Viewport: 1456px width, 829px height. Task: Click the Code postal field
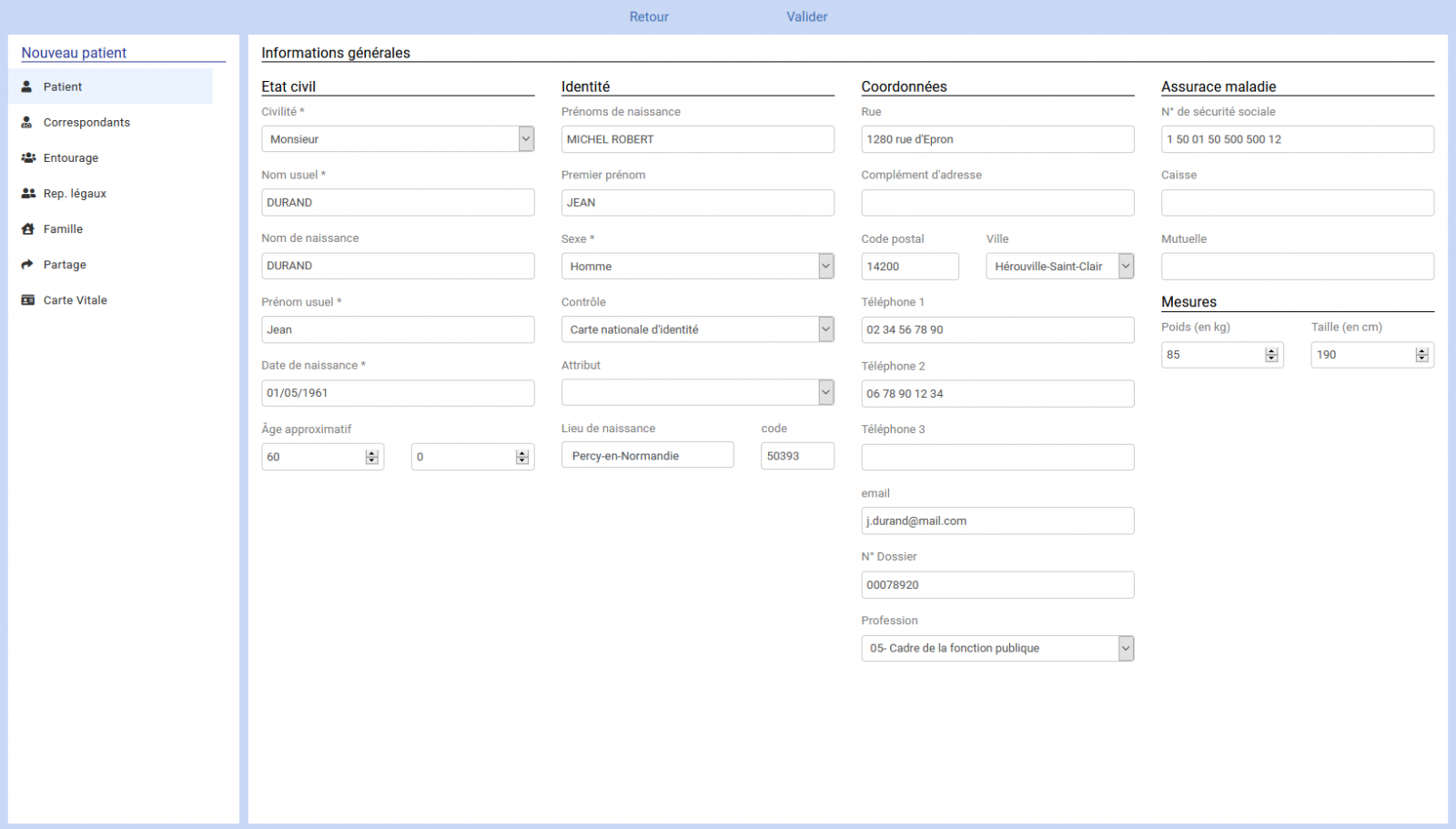point(910,266)
